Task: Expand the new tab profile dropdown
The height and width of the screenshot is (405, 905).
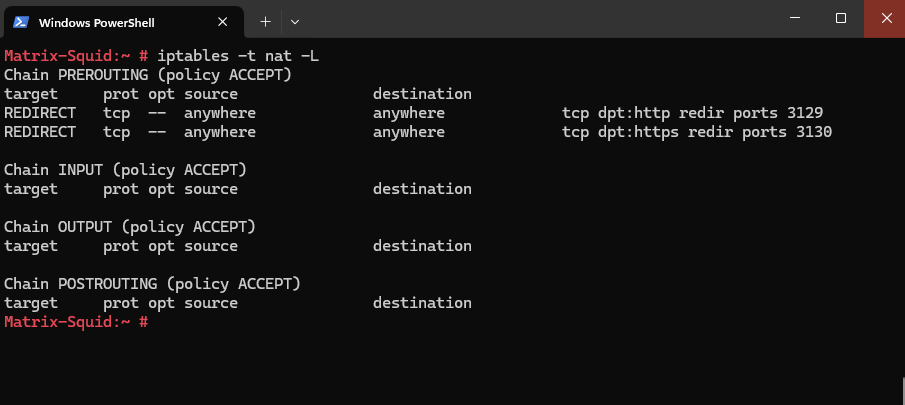Action: tap(295, 22)
